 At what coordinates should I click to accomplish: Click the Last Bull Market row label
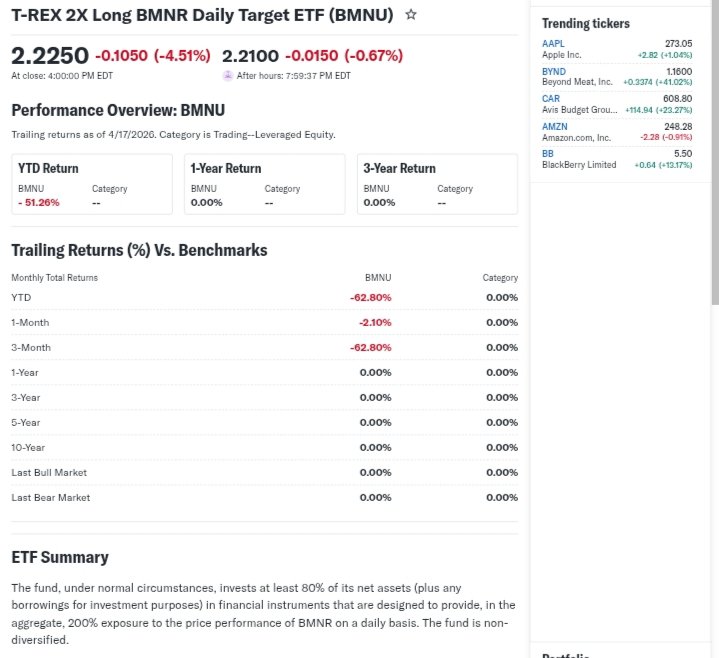pos(50,472)
